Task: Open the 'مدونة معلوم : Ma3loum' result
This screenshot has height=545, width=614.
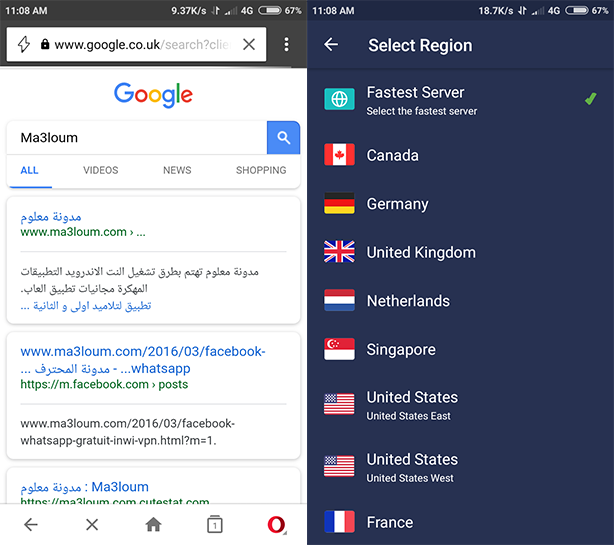Action: click(x=85, y=487)
